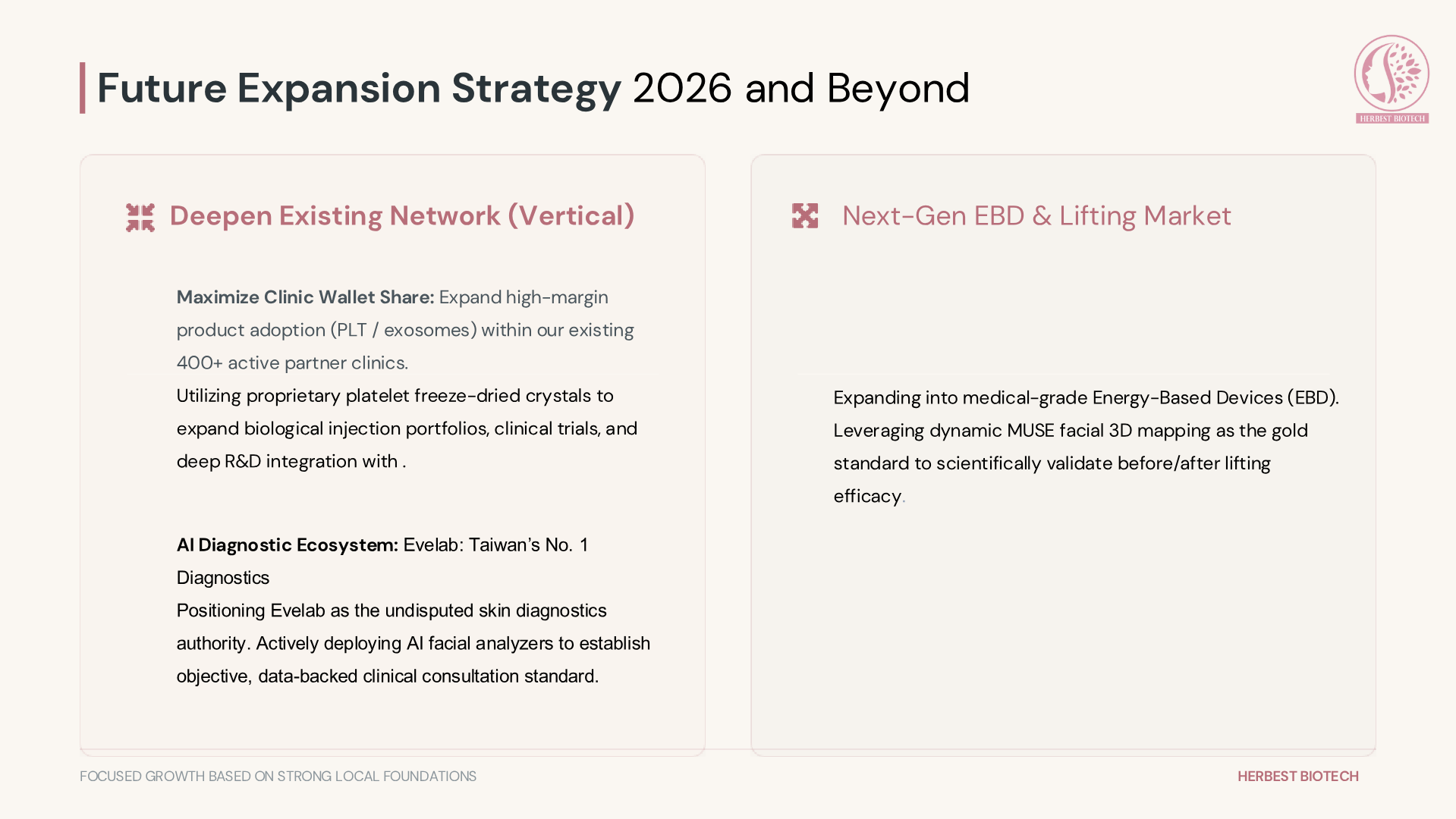The height and width of the screenshot is (819, 1456).
Task: Select the 'AI Diagnostic Ecosystem:' bold label
Action: (288, 545)
